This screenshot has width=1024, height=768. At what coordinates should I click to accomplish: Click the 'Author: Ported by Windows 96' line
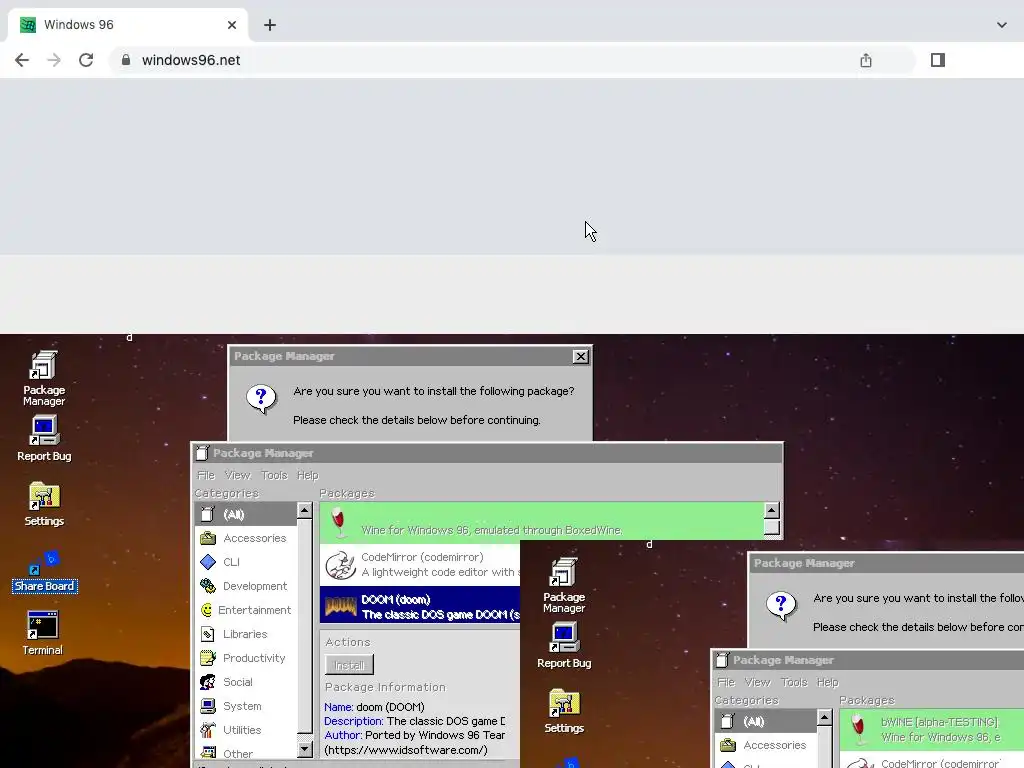(x=415, y=735)
